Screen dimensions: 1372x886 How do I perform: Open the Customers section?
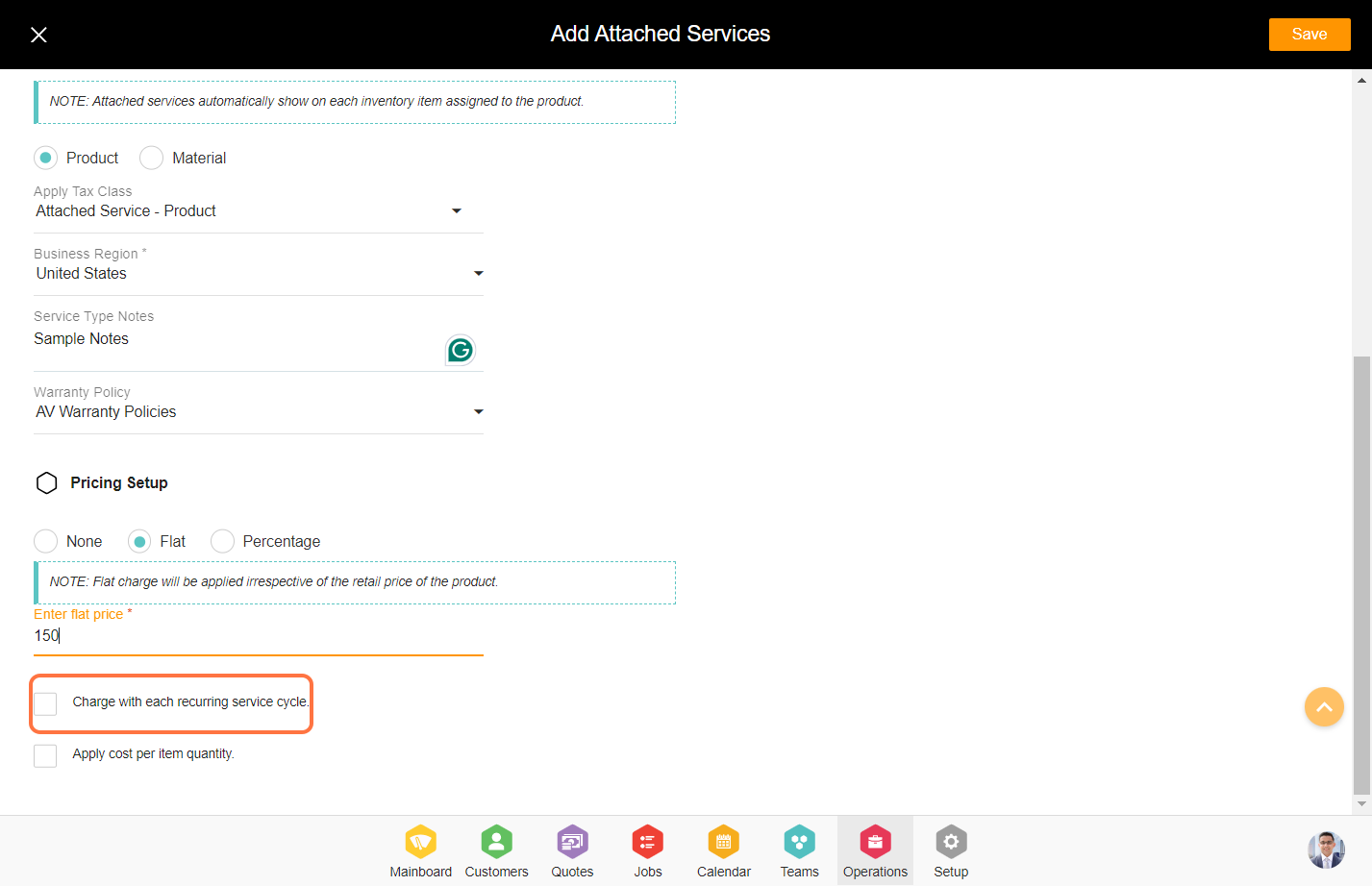[496, 851]
